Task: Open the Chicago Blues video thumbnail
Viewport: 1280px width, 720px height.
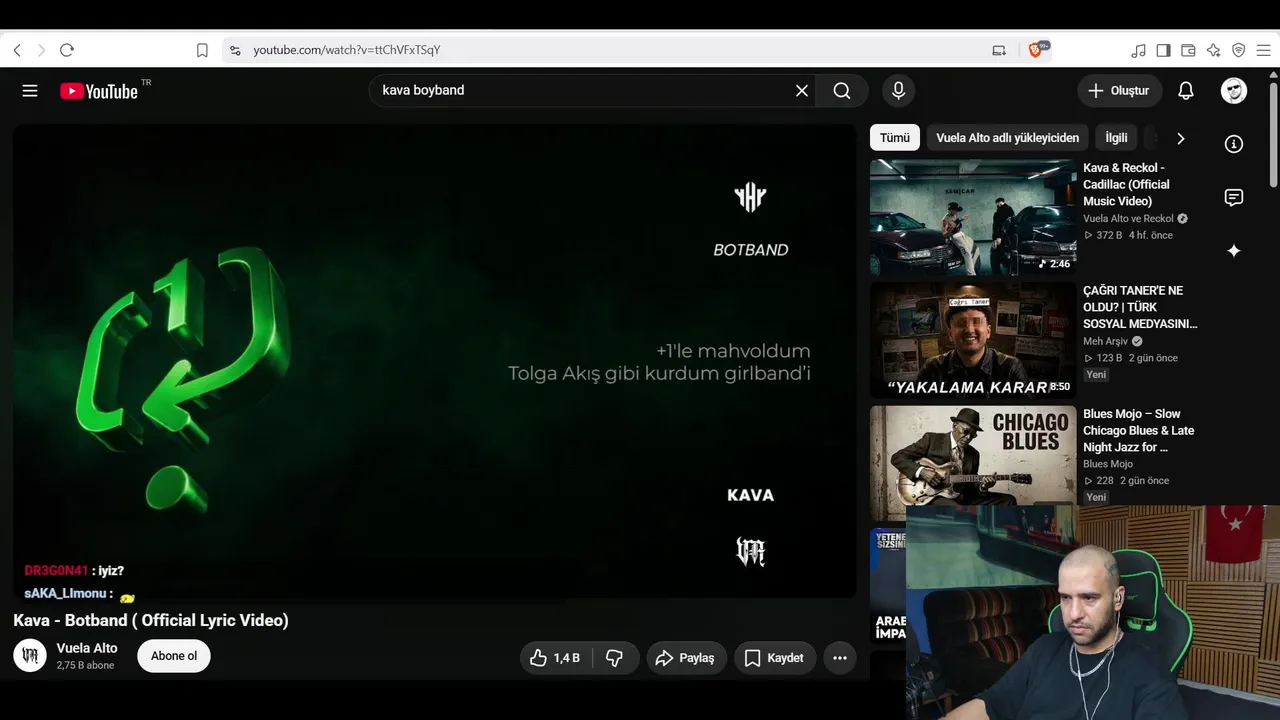Action: point(973,464)
